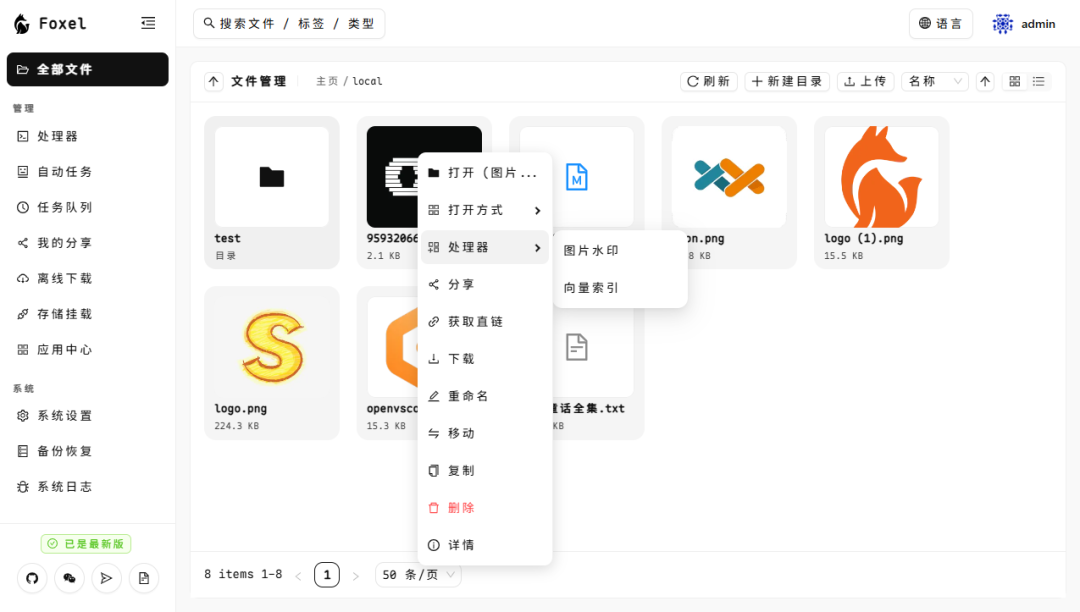Screen dimensions: 1080x612
Task: Open the 50 条/页 page size dropdown
Action: pyautogui.click(x=418, y=574)
